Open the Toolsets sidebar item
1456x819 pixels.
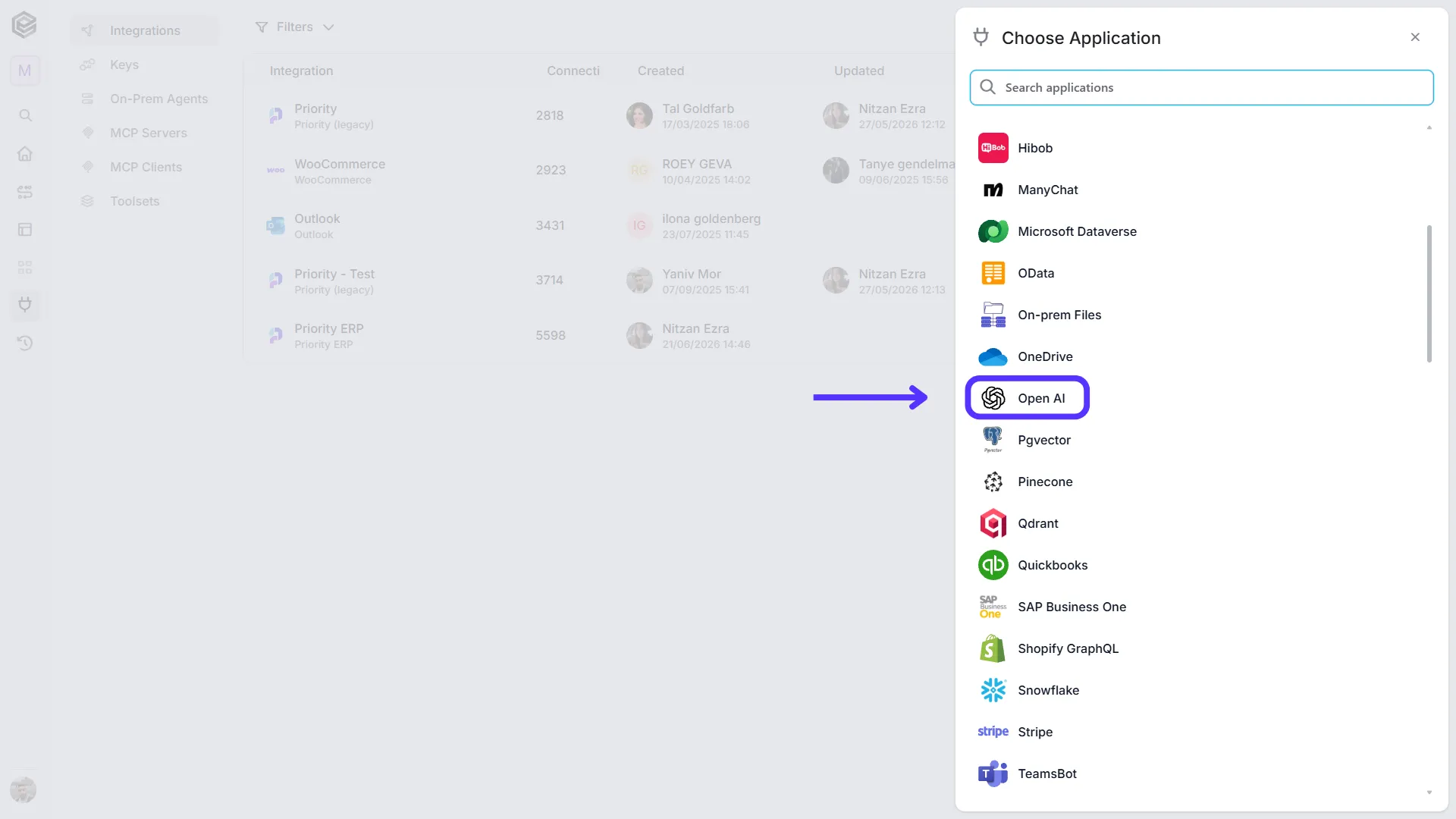pyautogui.click(x=144, y=201)
